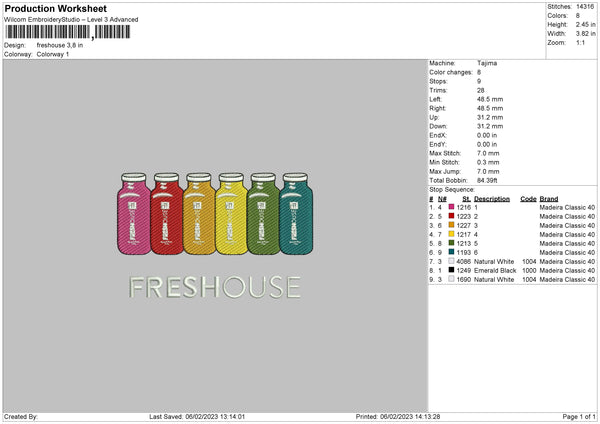Click the 'N#' column header
Screen dimensions: 600x424
[x=442, y=199]
